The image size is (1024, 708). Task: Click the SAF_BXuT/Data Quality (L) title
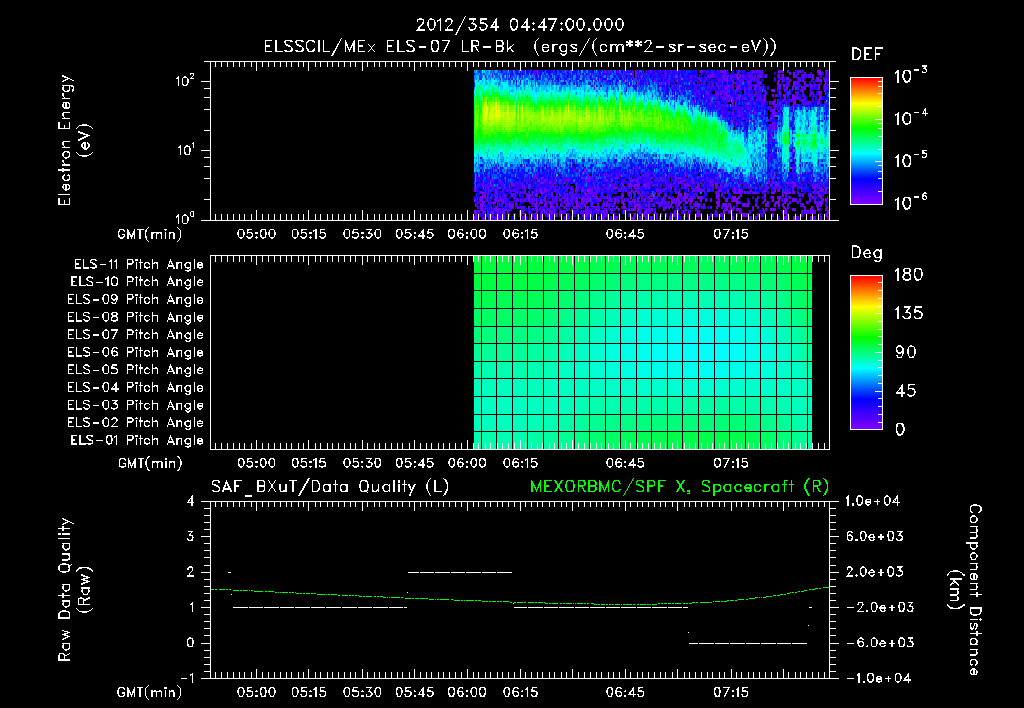330,487
